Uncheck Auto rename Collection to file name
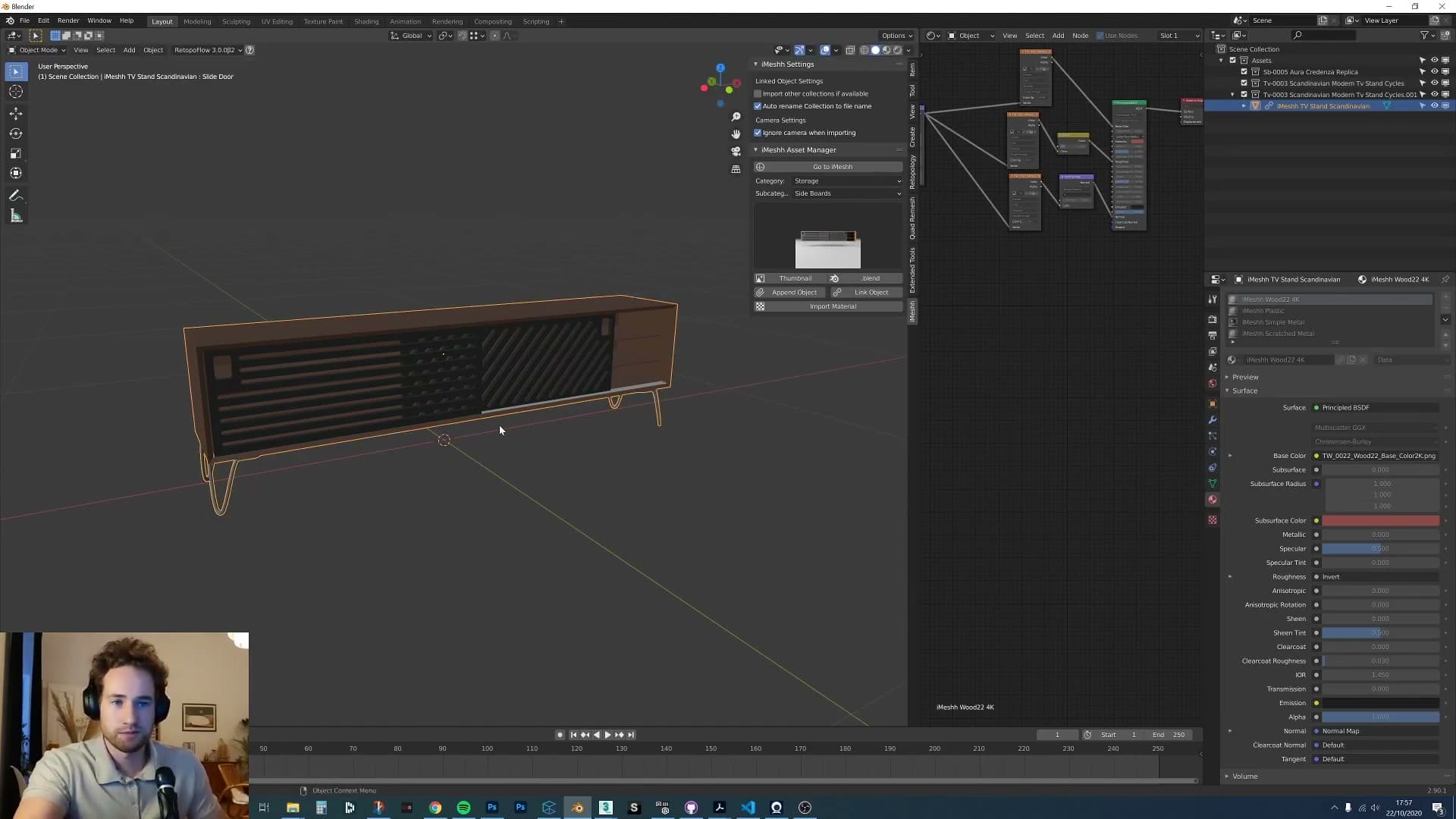1456x819 pixels. pyautogui.click(x=758, y=106)
